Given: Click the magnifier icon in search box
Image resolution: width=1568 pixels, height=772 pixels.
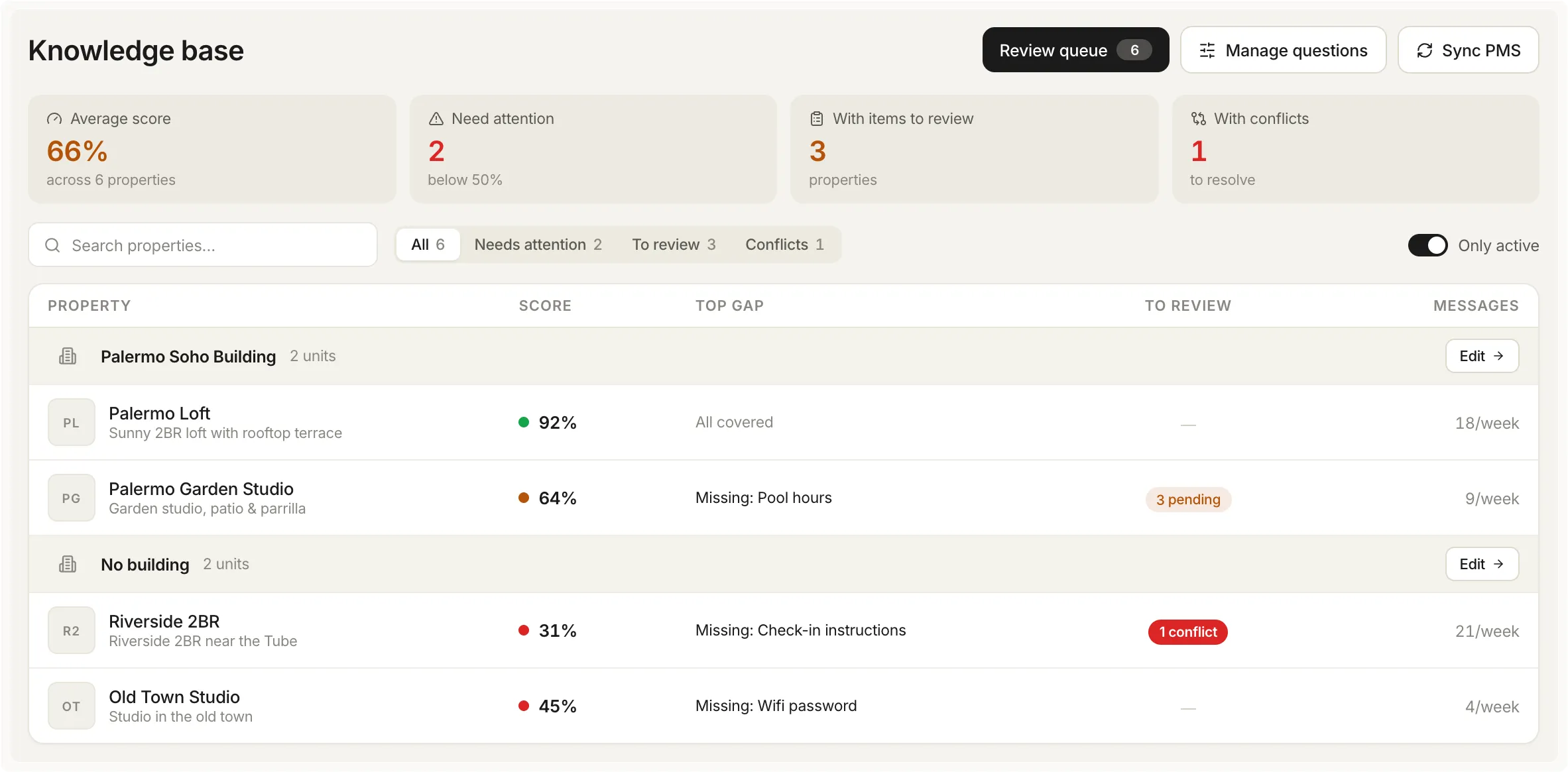Looking at the screenshot, I should pos(52,245).
